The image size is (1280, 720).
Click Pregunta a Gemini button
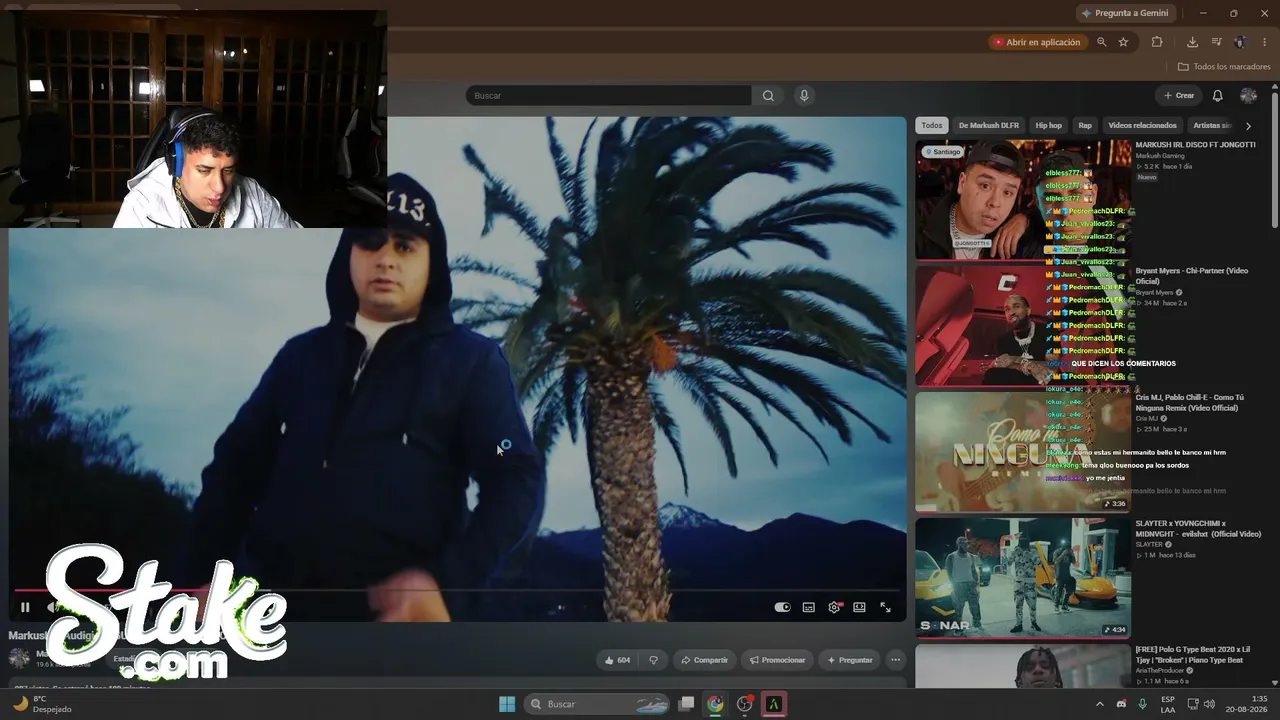[1124, 13]
